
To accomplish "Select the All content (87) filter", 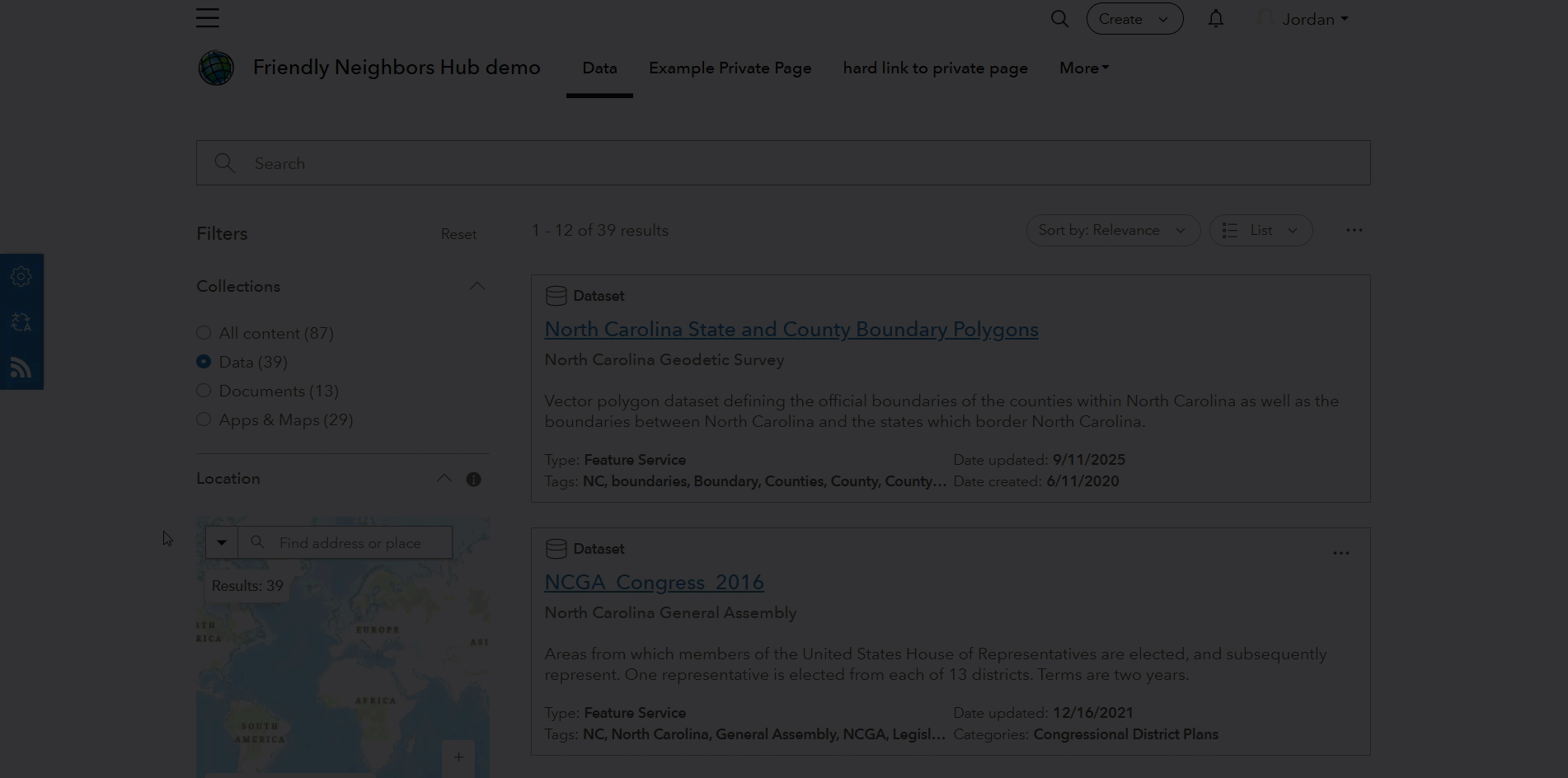I will (204, 333).
